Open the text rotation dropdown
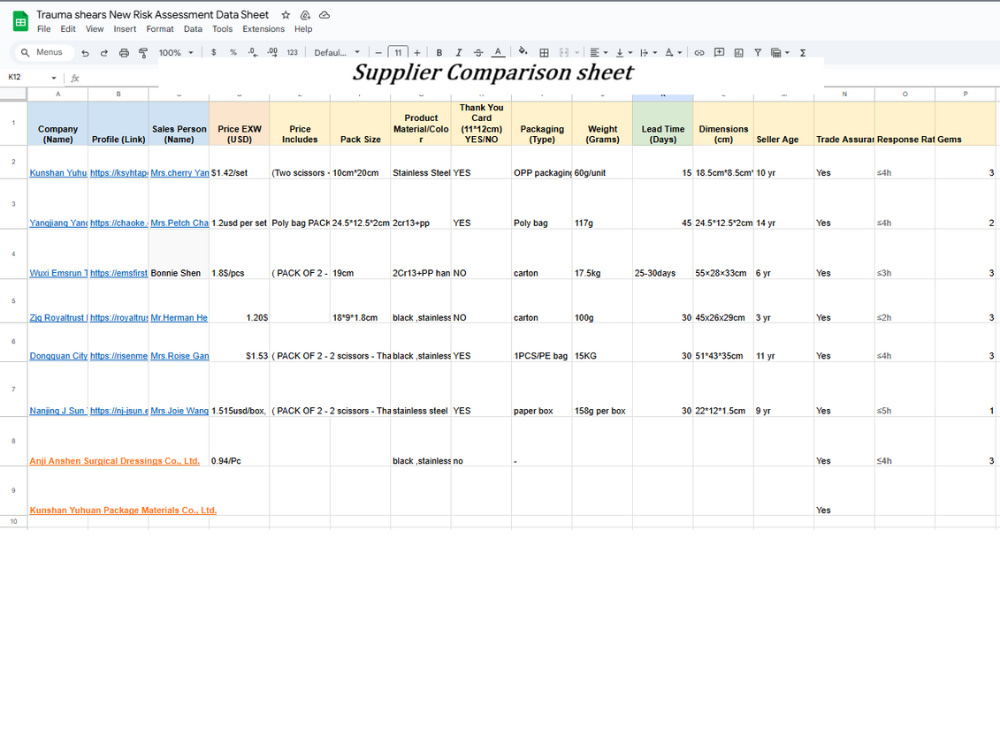The height and width of the screenshot is (750, 1000). tap(673, 53)
